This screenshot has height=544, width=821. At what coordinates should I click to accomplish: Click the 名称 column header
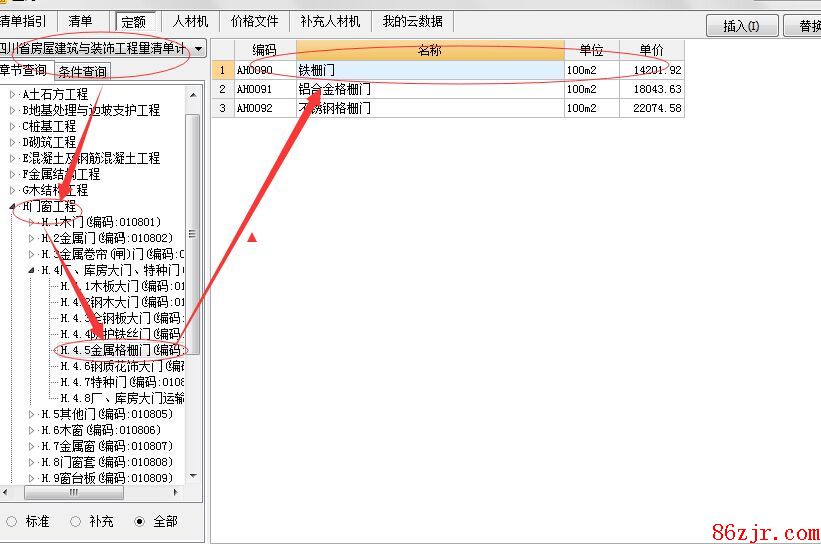pos(430,50)
